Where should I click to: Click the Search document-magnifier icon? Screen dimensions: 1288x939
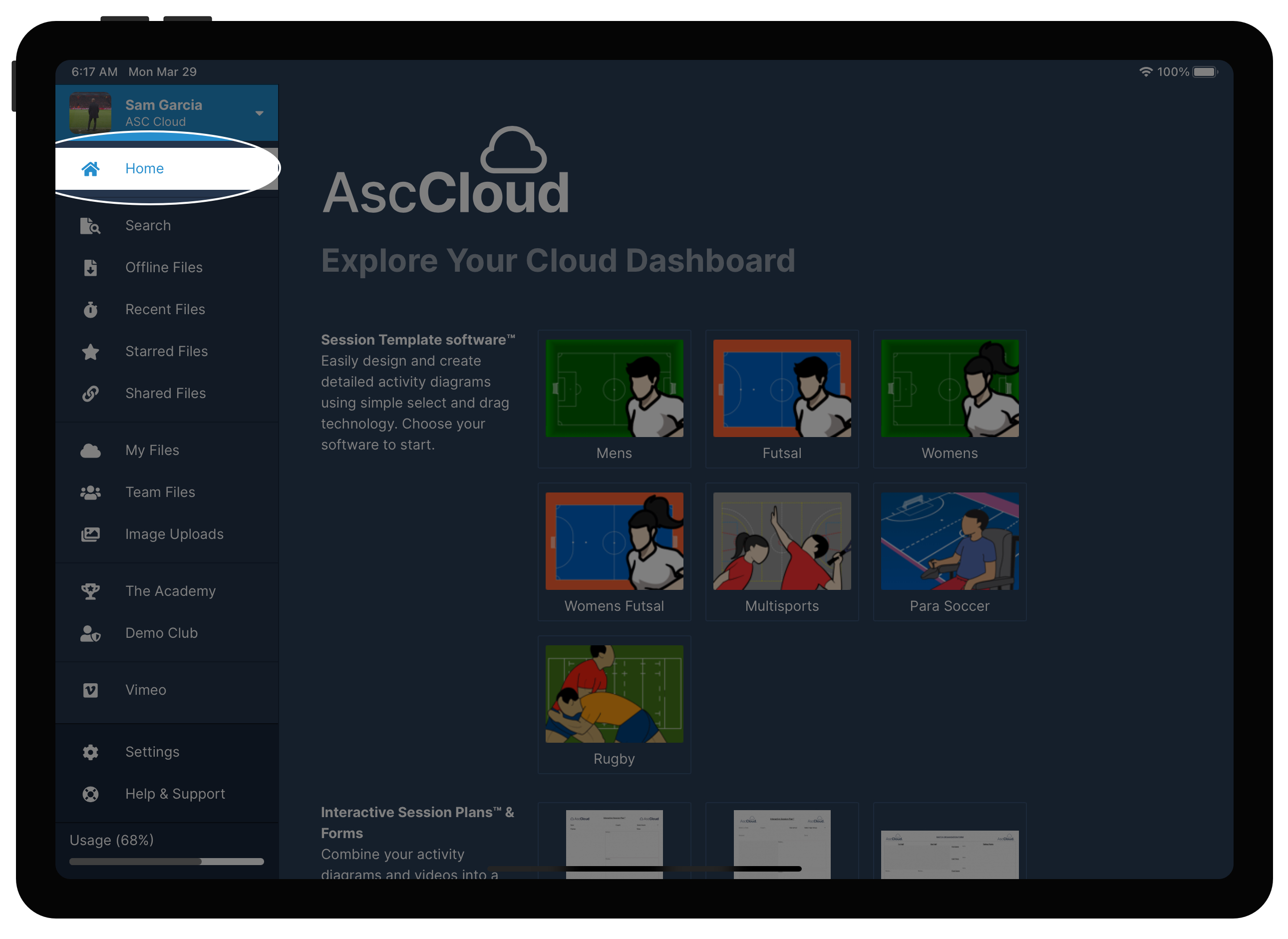click(90, 226)
